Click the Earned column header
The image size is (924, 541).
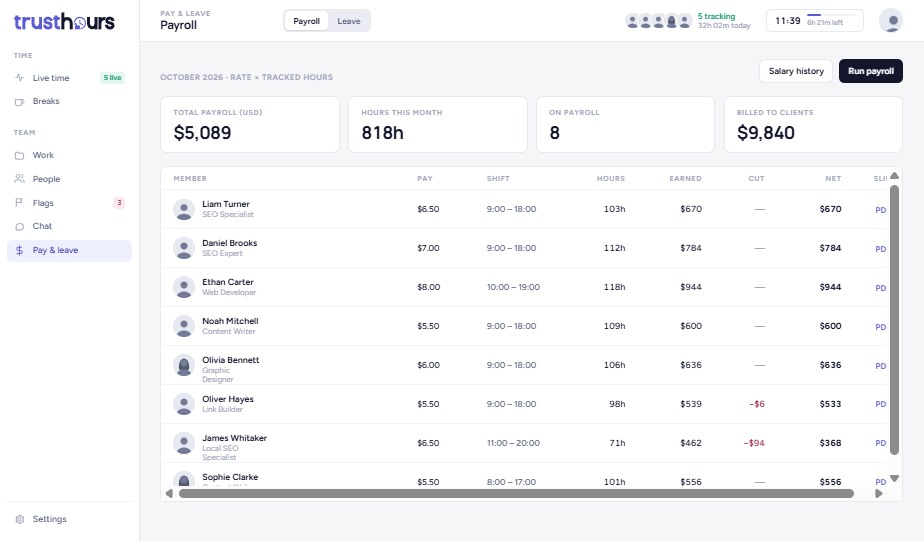coord(685,179)
